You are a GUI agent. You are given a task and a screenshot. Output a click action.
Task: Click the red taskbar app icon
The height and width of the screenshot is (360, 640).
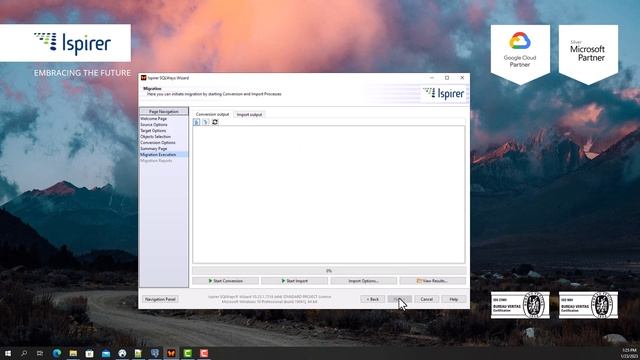(204, 353)
